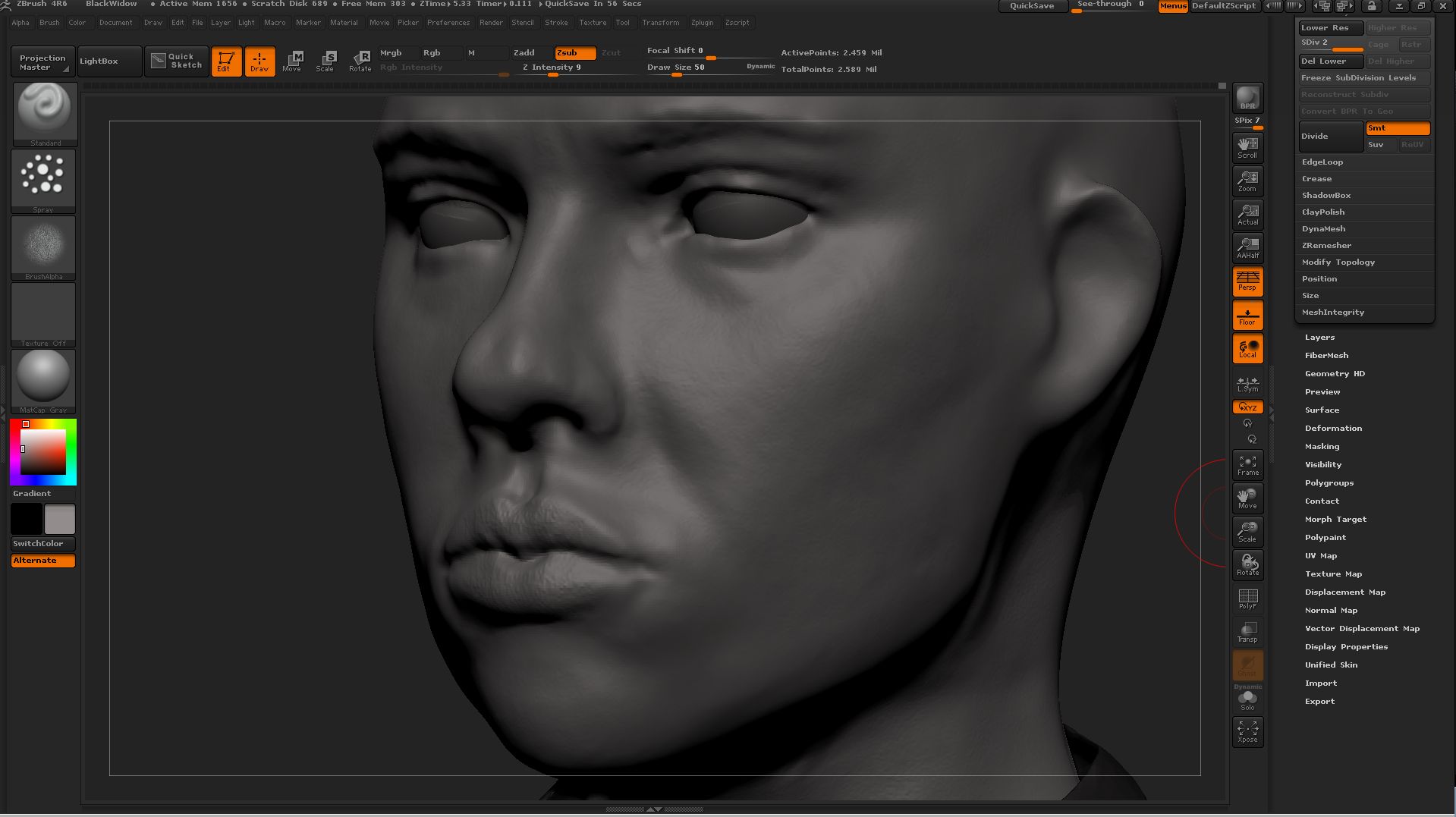Click the right shelf Rotate view icon
Screen dimensions: 1456x817
click(x=1247, y=564)
